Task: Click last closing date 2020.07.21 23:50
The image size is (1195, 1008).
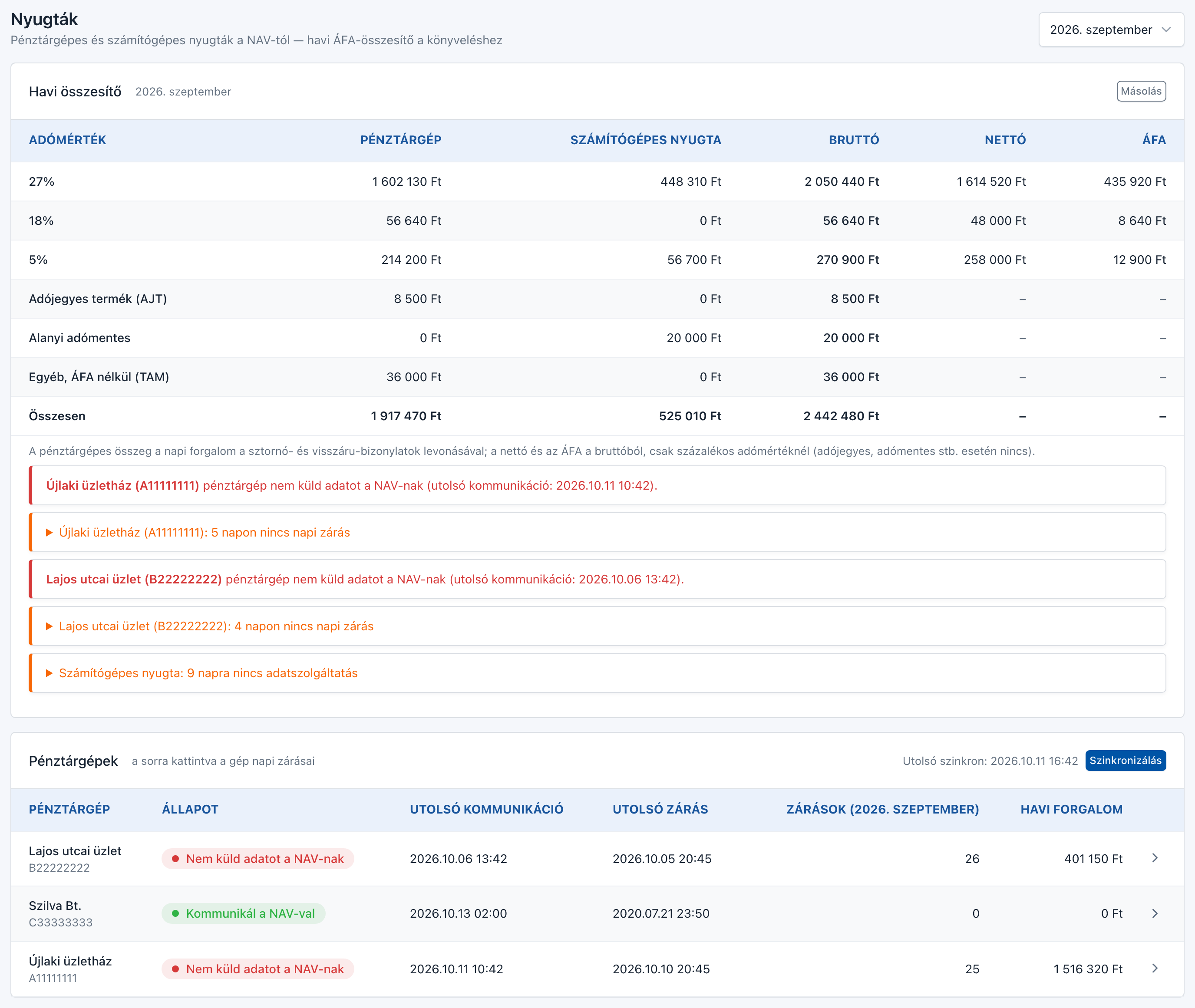Action: tap(661, 914)
